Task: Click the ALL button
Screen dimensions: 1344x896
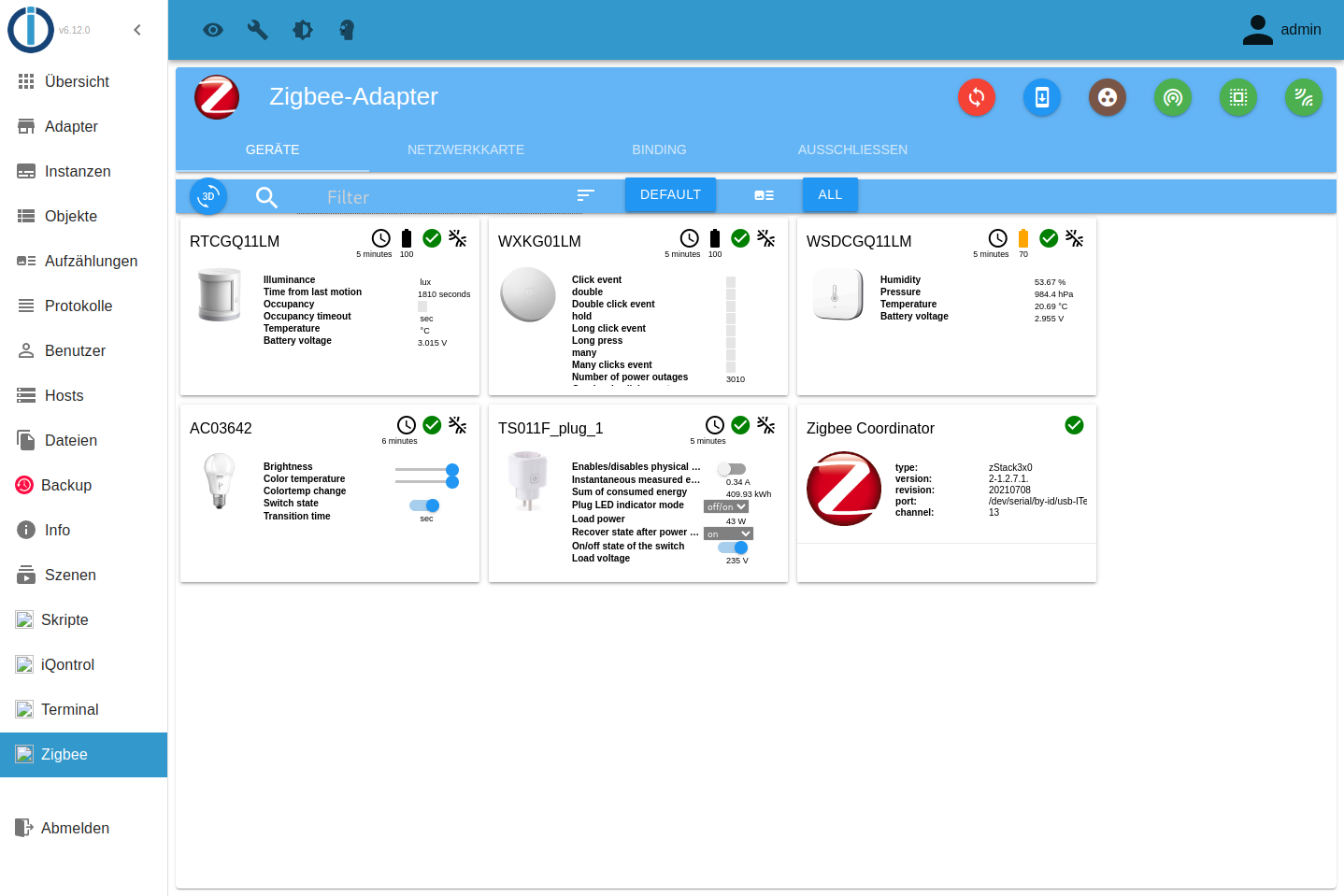Action: pyautogui.click(x=830, y=194)
